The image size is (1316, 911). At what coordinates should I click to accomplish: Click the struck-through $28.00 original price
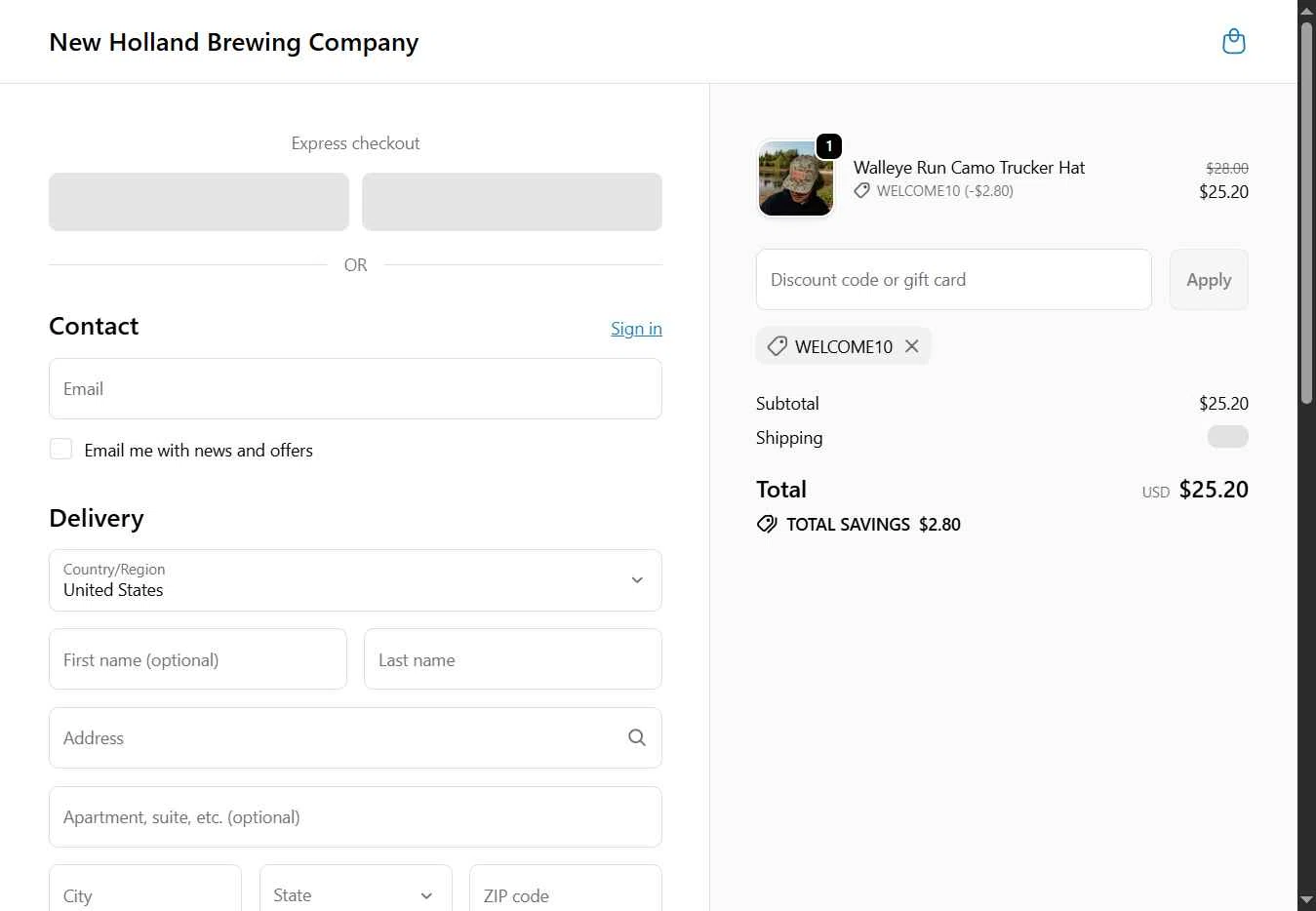[x=1227, y=168]
